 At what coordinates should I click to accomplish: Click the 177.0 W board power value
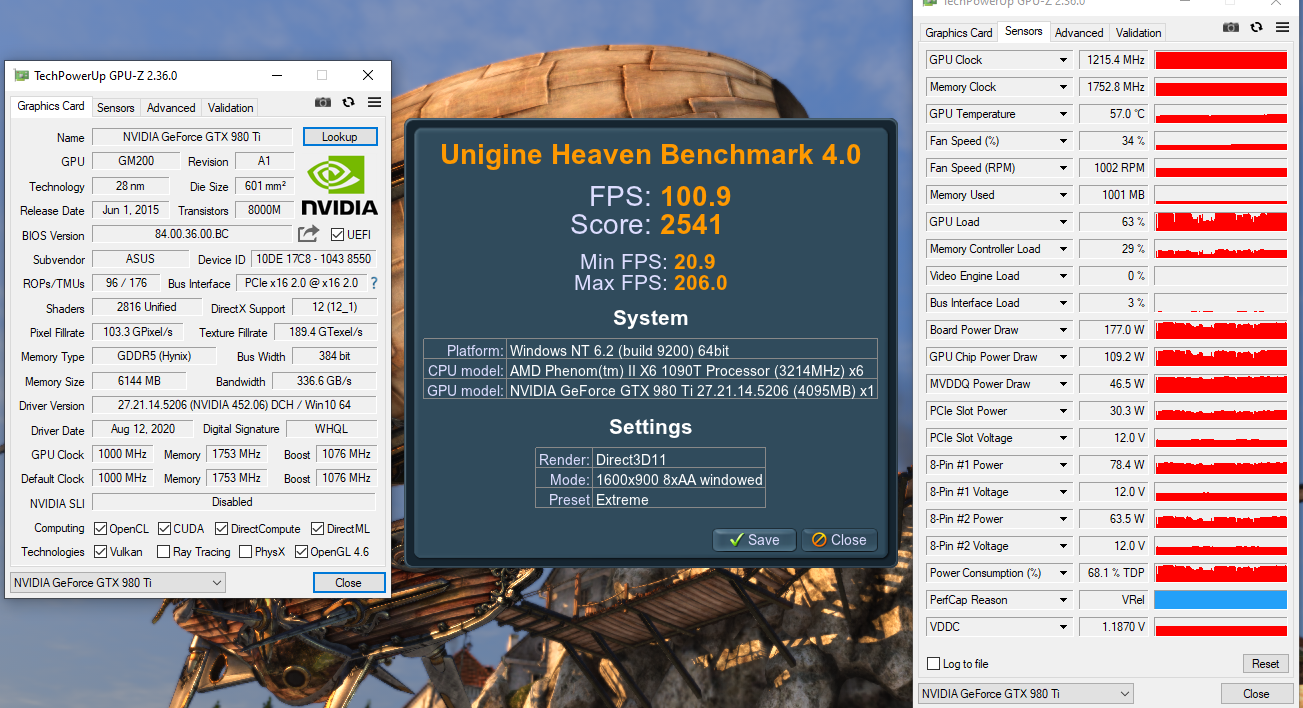pos(1115,330)
